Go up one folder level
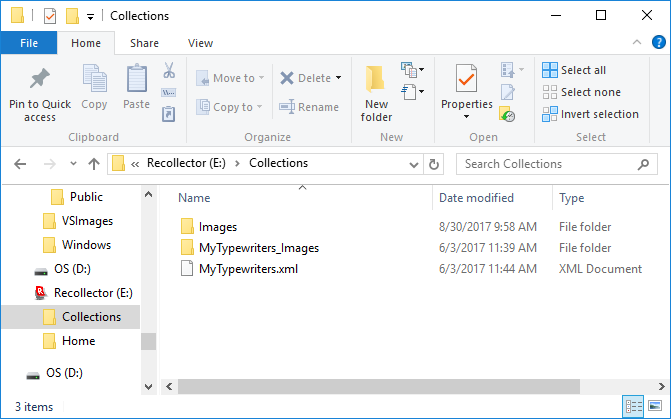This screenshot has height=419, width=671. click(x=94, y=164)
